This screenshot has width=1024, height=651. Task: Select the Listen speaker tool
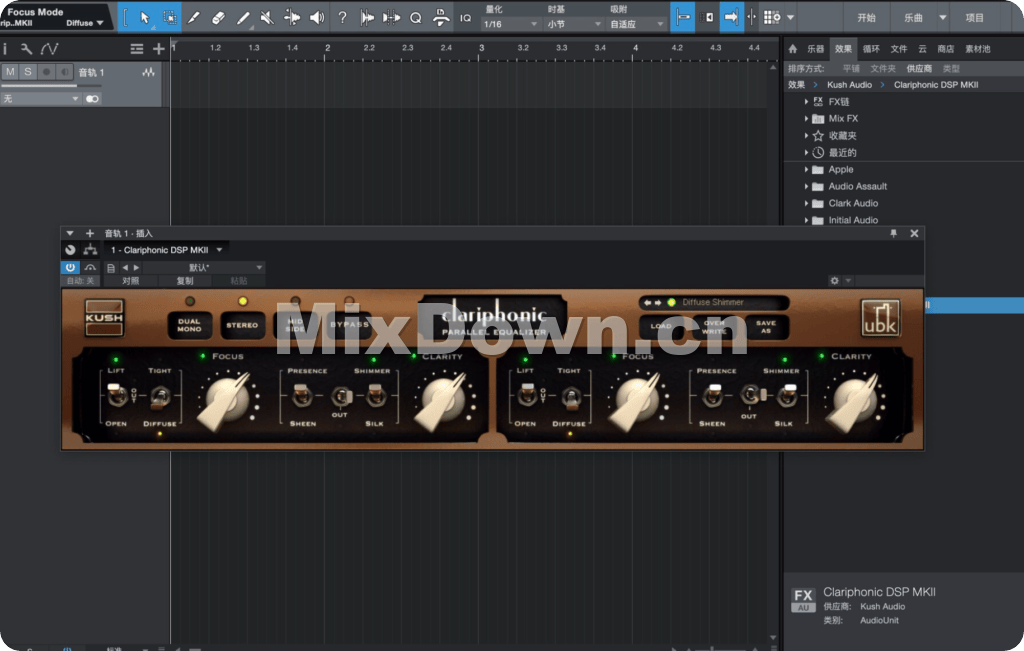pos(317,18)
